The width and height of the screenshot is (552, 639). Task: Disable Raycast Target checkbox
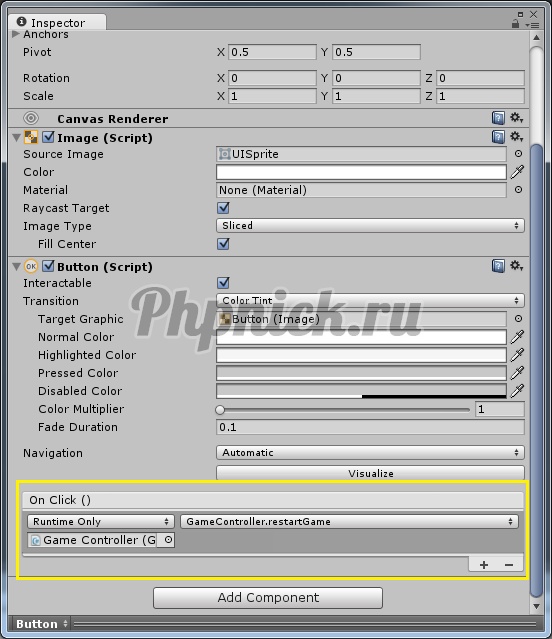(223, 208)
